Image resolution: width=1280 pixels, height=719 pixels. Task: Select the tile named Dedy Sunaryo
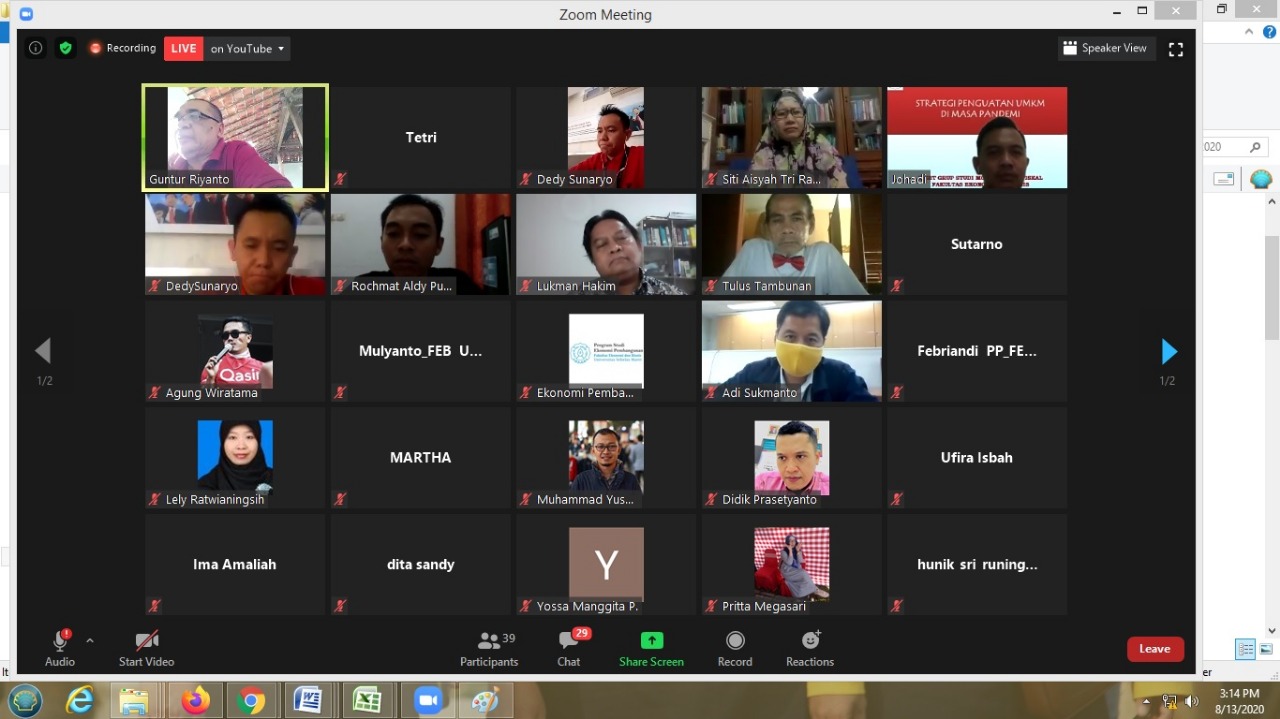tap(606, 137)
